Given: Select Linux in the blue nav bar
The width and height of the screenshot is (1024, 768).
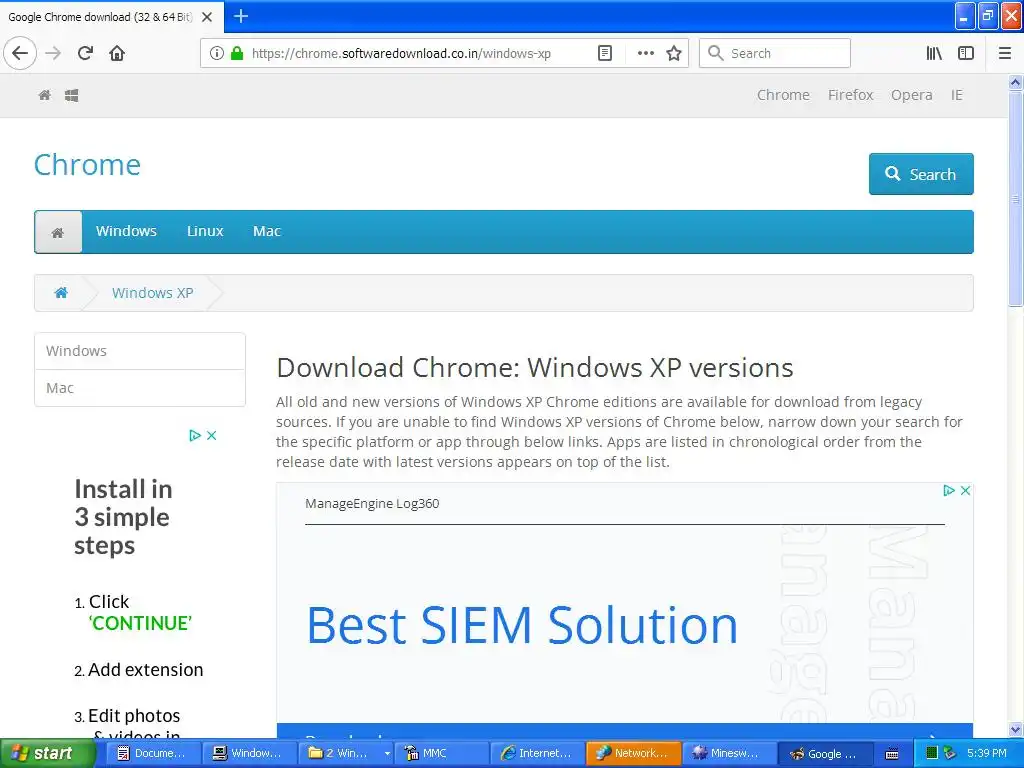Looking at the screenshot, I should coord(205,231).
